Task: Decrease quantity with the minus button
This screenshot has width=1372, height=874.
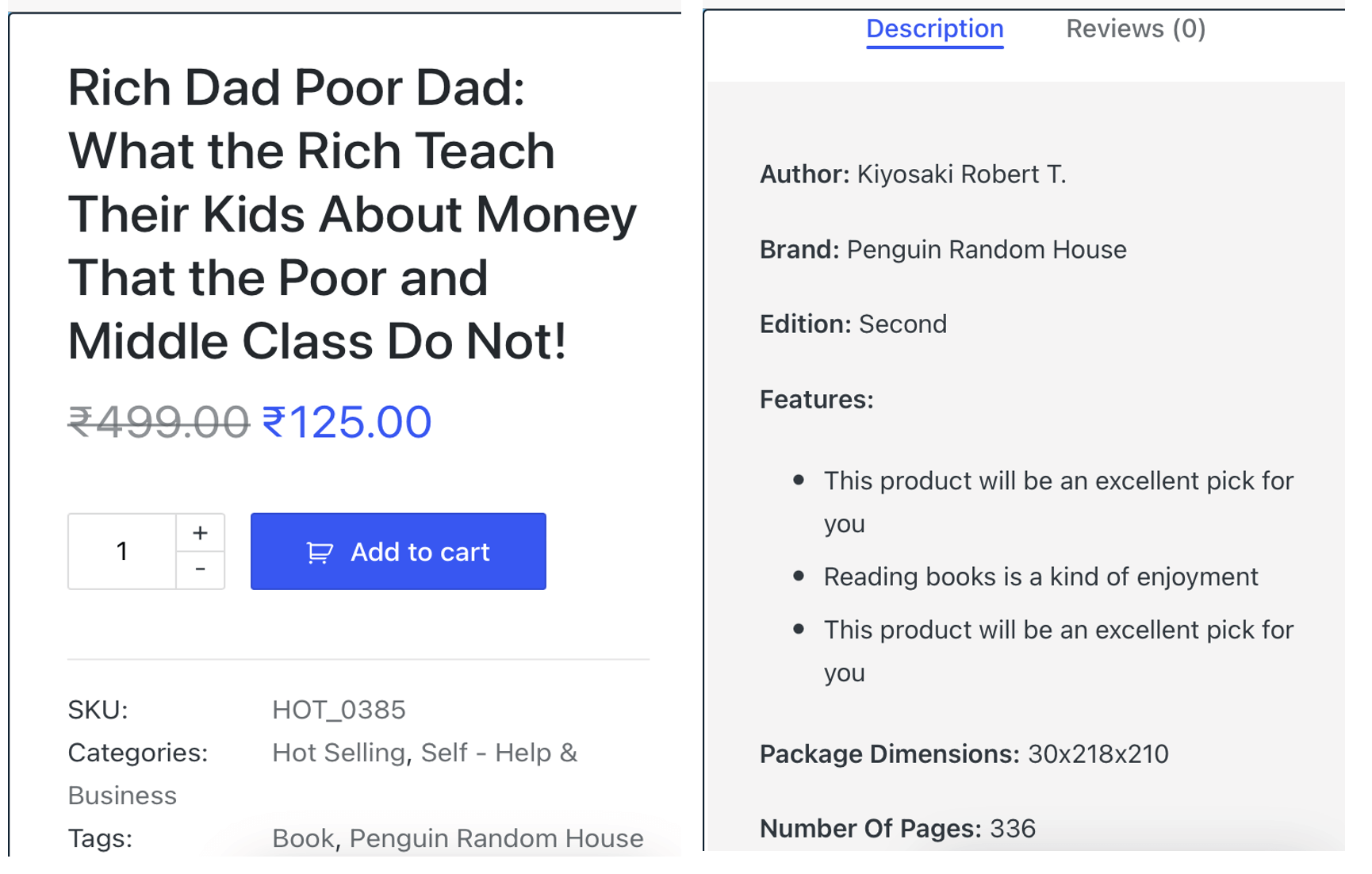Action: point(200,569)
